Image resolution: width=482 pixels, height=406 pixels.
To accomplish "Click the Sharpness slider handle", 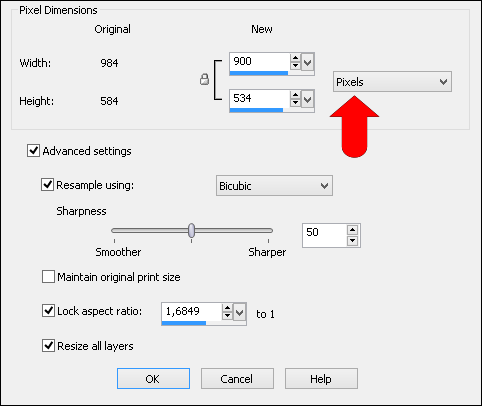I will pyautogui.click(x=191, y=230).
